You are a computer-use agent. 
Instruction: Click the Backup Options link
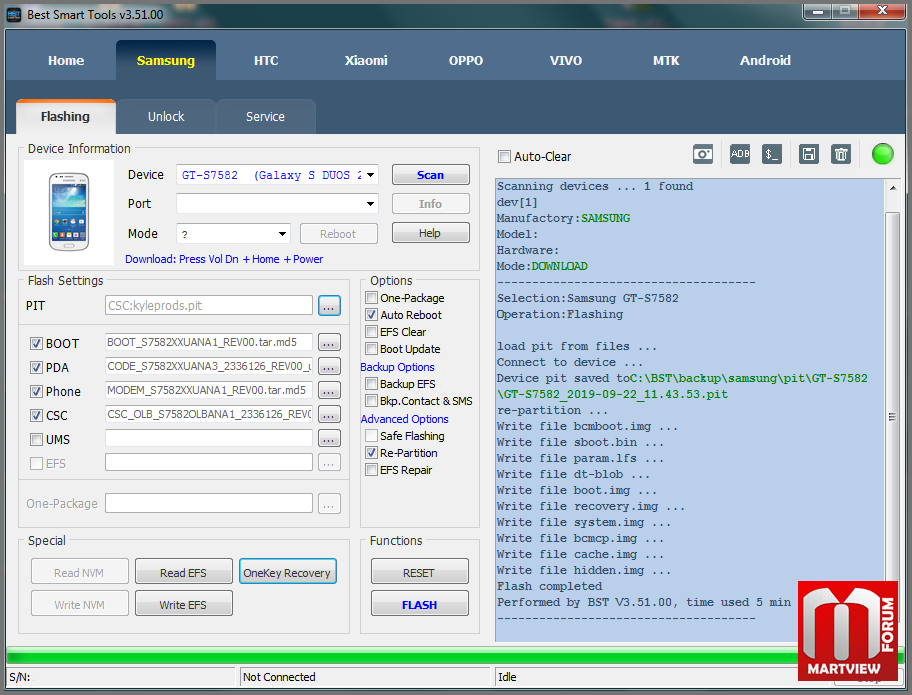(397, 367)
